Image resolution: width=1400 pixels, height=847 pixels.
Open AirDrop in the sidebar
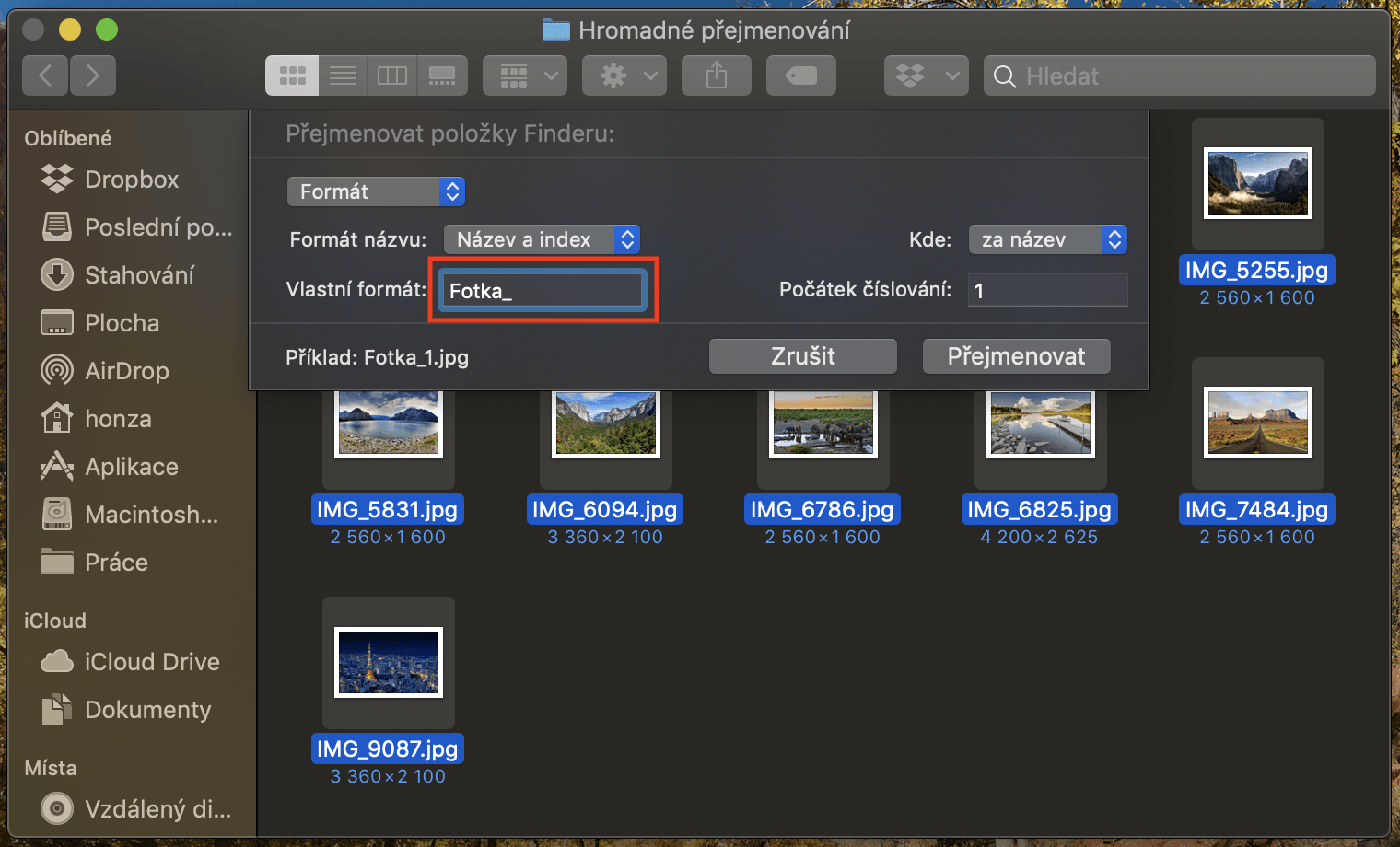click(127, 371)
